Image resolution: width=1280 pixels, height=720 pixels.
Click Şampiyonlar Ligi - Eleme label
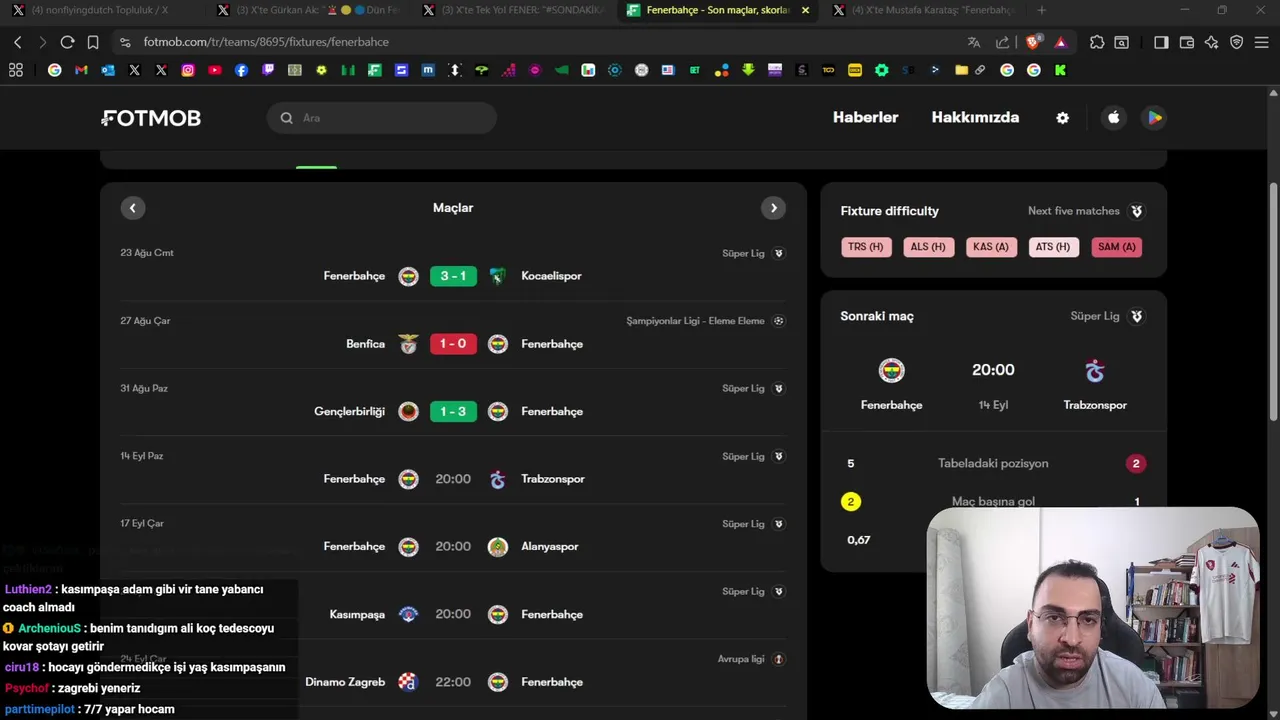pos(695,321)
